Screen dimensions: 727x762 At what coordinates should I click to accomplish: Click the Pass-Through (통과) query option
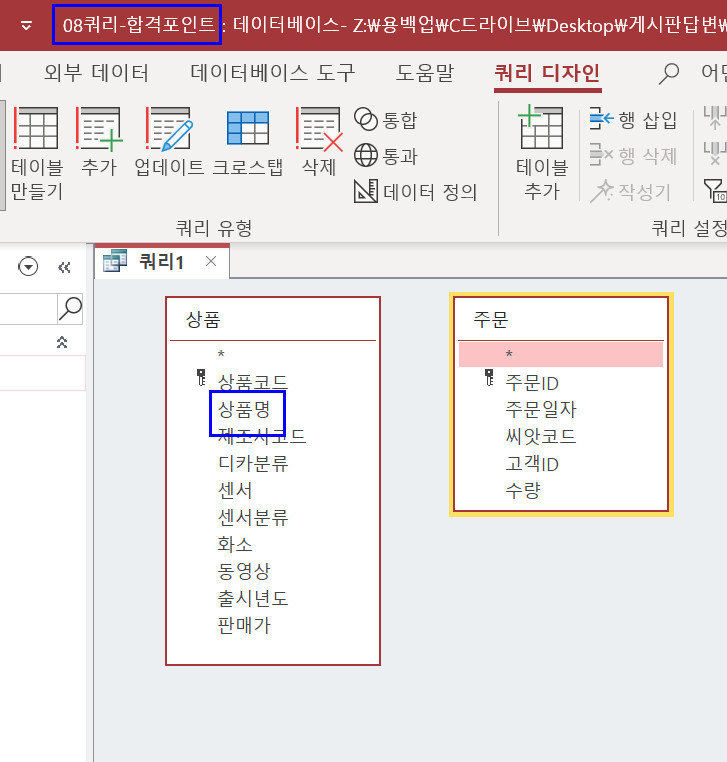point(387,156)
